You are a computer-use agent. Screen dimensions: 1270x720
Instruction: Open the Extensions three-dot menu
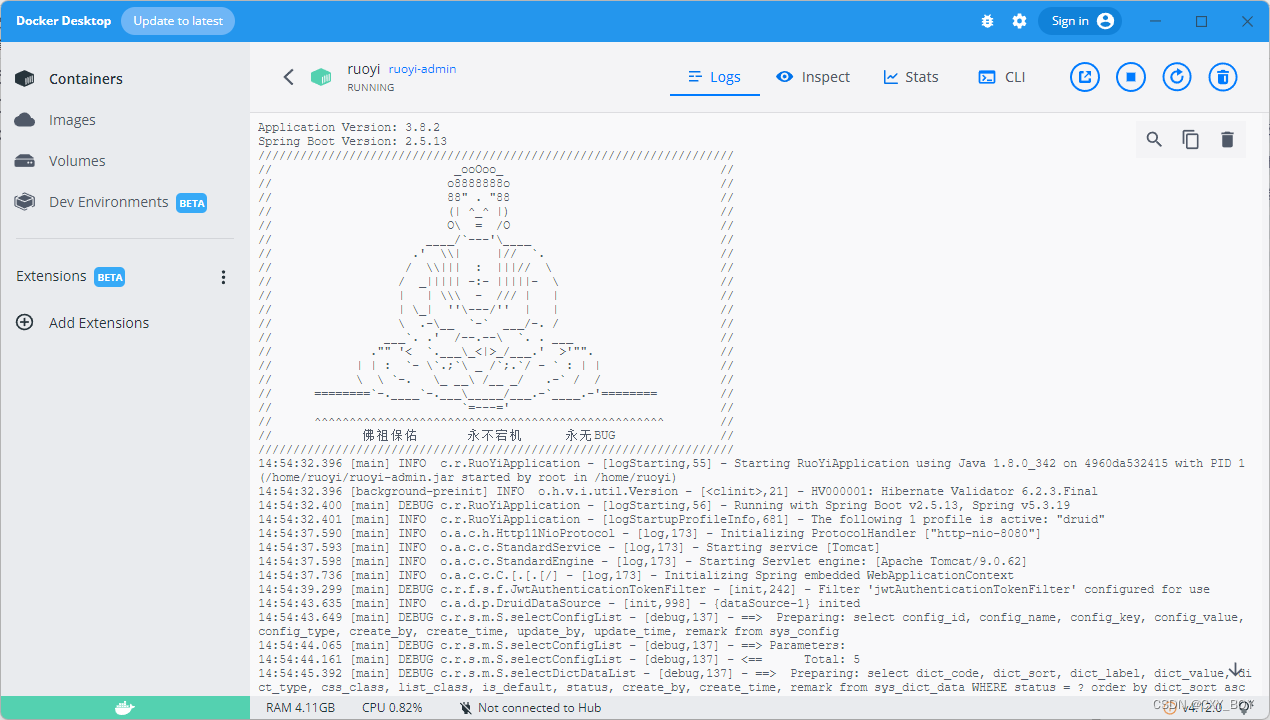223,277
